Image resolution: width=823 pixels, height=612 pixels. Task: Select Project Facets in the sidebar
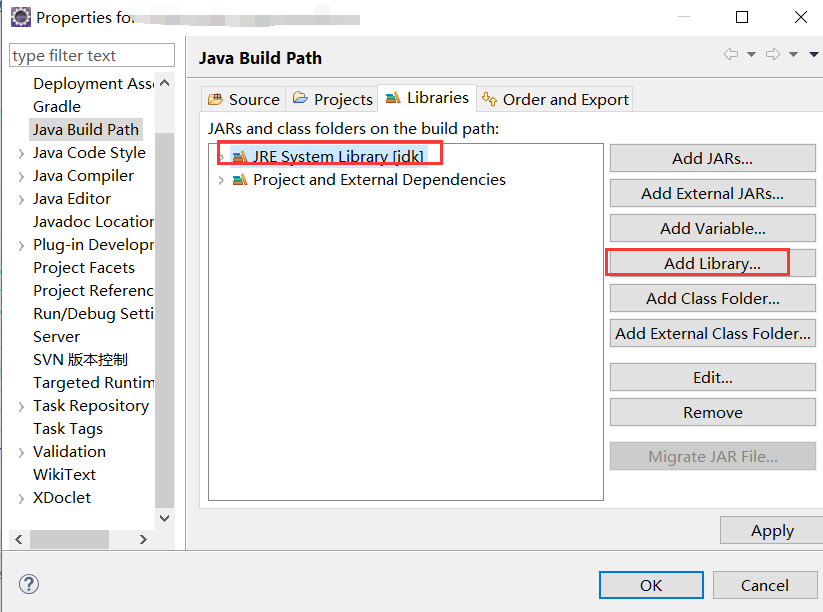point(84,268)
